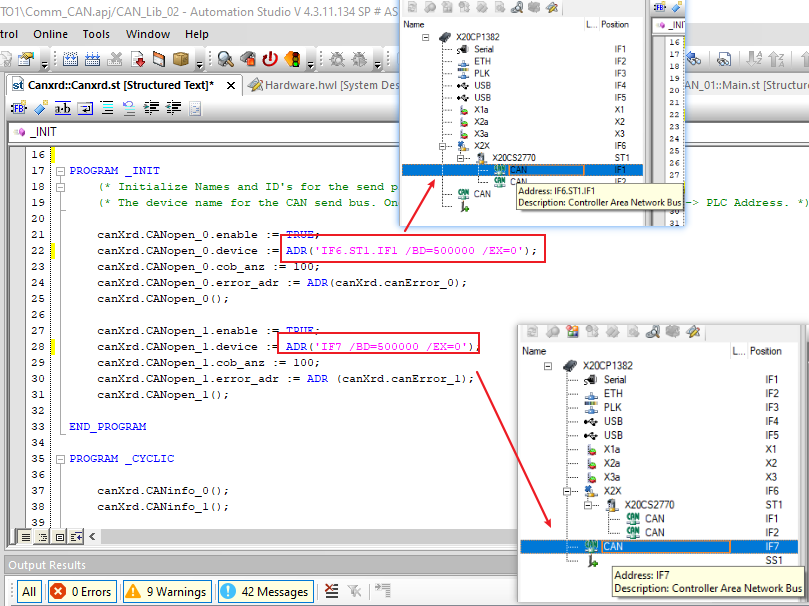Viewport: 809px width, 606px height.
Task: Open toolbar overflow arrow after traffic light icon
Action: tap(311, 64)
